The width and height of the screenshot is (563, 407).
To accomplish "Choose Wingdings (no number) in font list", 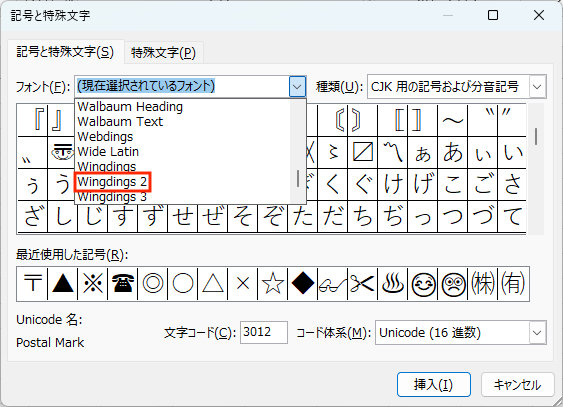I will pyautogui.click(x=107, y=167).
